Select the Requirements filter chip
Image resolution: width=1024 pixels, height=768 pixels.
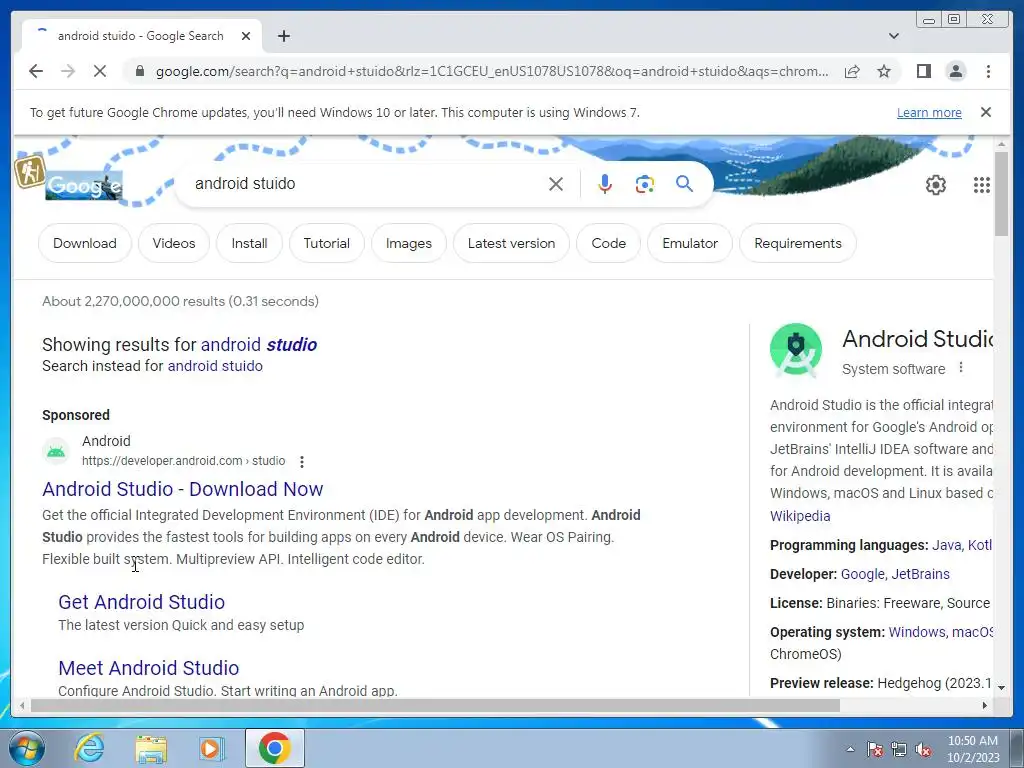[798, 244]
